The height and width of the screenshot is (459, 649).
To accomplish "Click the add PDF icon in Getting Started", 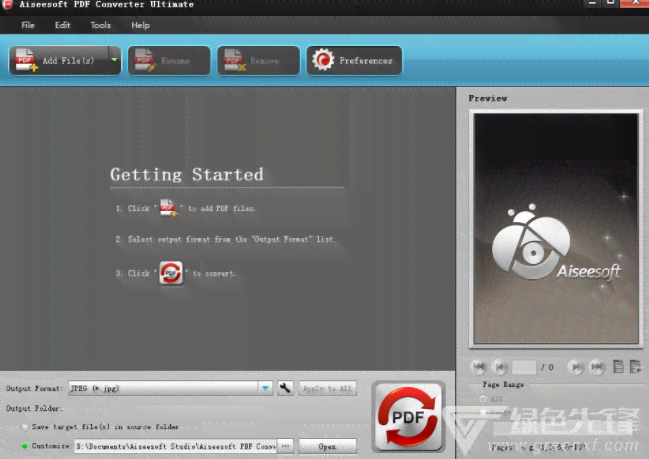I will click(x=168, y=208).
